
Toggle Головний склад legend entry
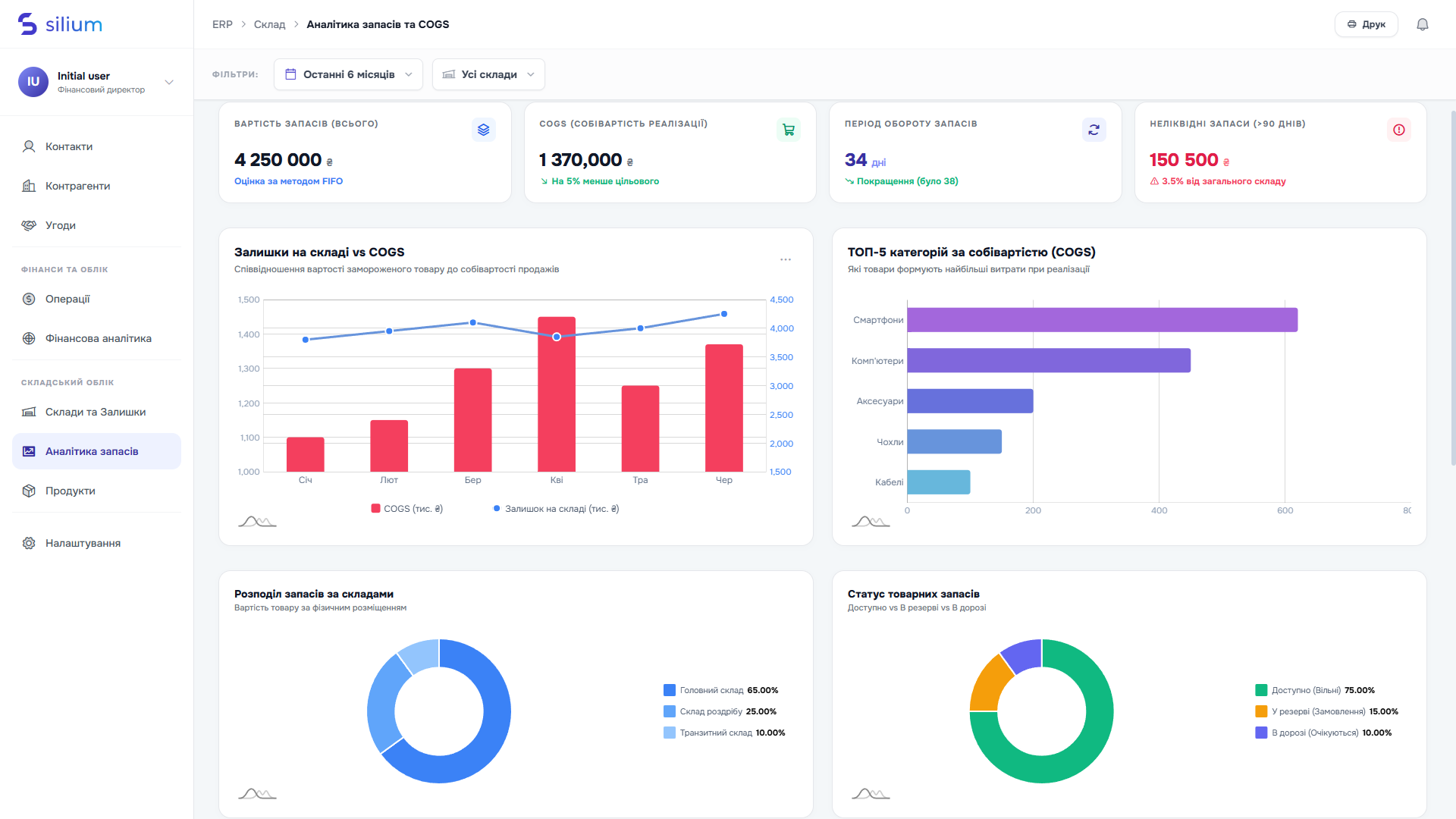tap(720, 690)
